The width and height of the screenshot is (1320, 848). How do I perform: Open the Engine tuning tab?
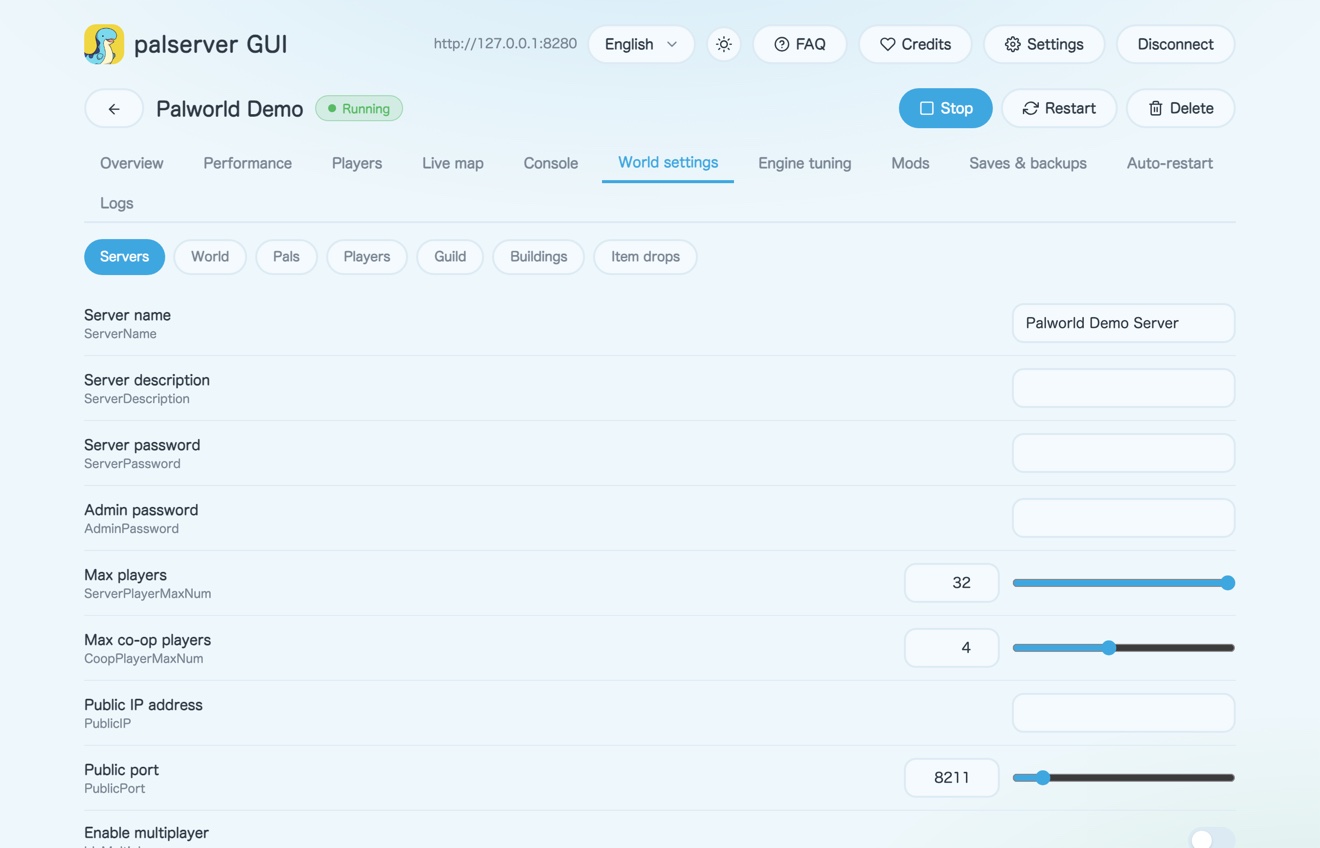pyautogui.click(x=804, y=163)
